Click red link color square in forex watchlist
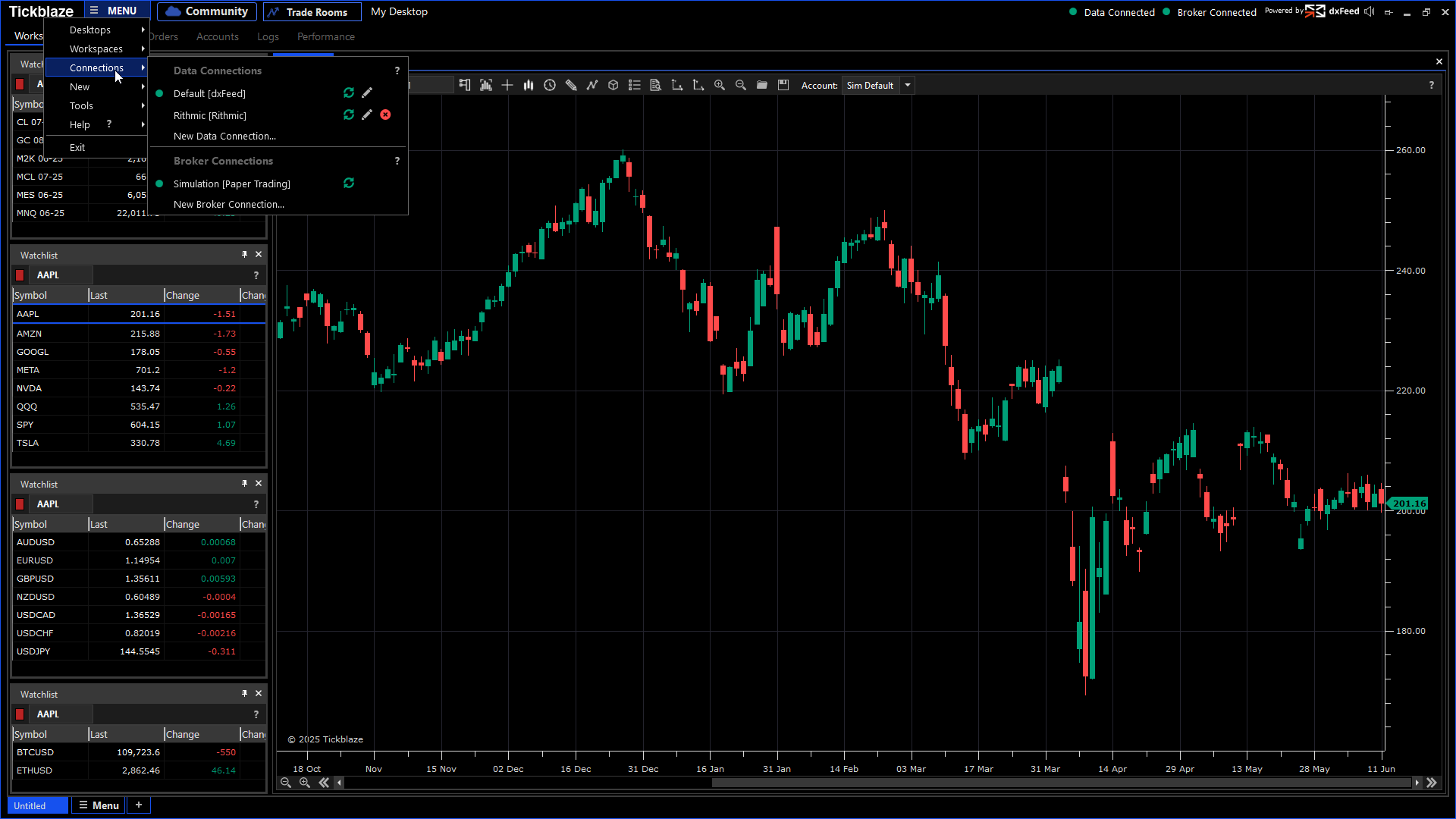 tap(20, 504)
